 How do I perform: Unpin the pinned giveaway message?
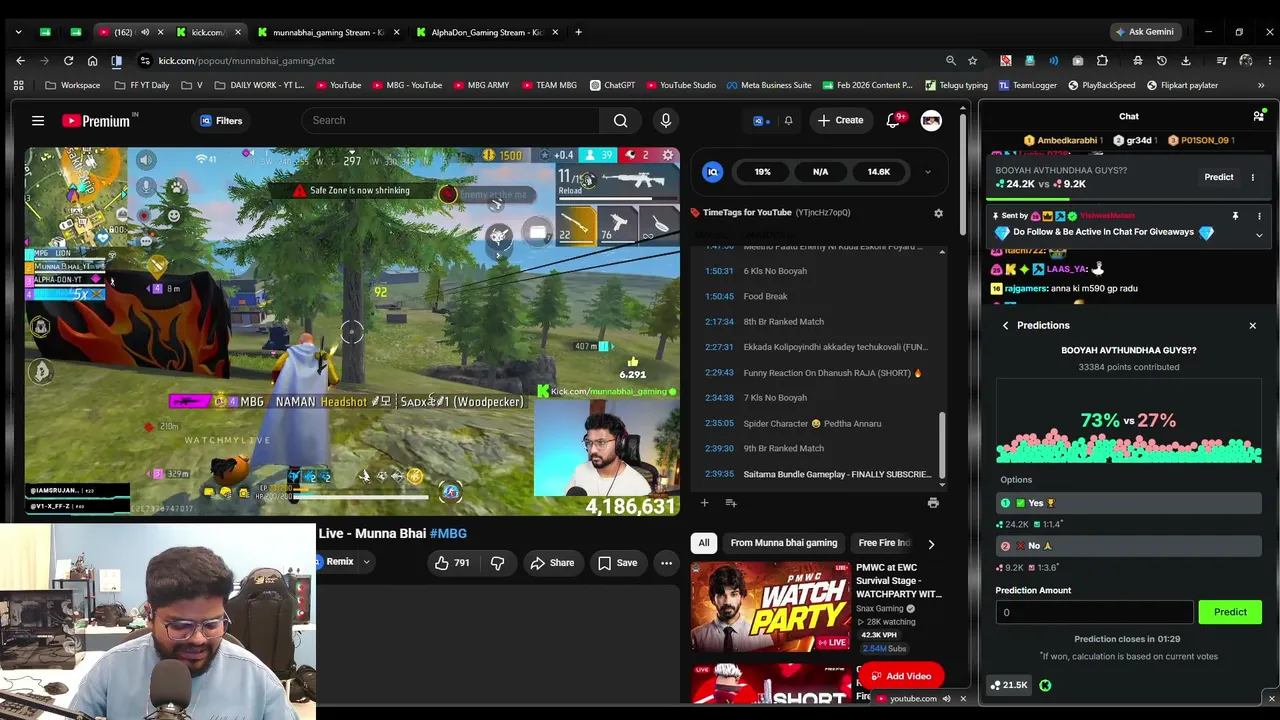(1235, 216)
